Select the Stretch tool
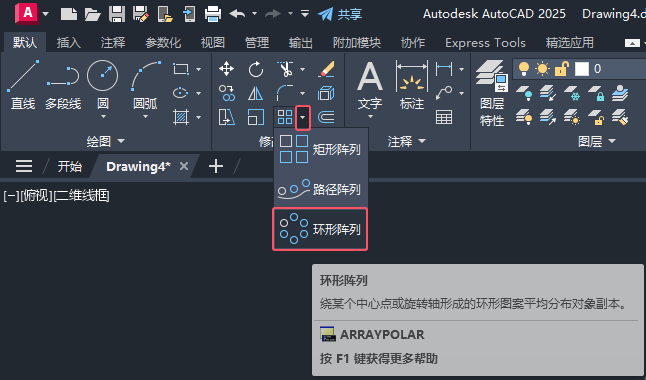 tap(227, 117)
